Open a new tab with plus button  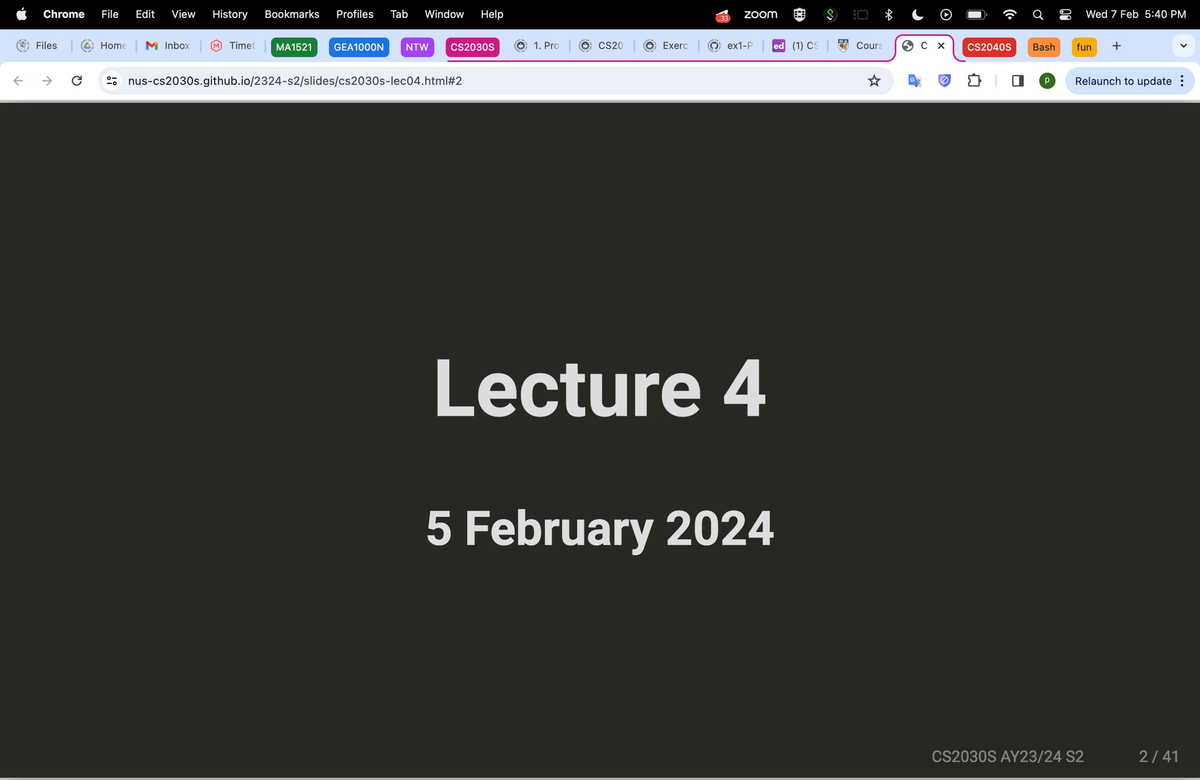(1116, 46)
